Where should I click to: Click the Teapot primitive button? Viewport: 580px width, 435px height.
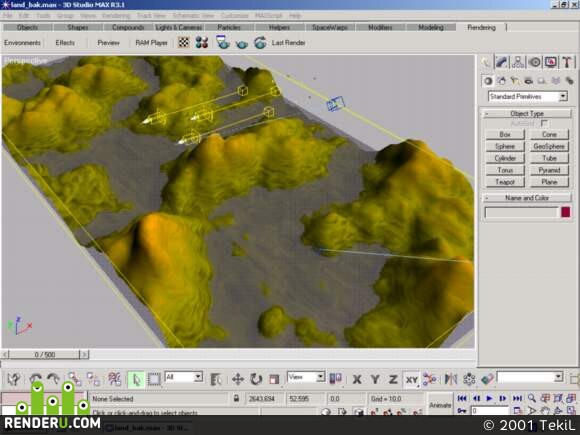tap(505, 182)
